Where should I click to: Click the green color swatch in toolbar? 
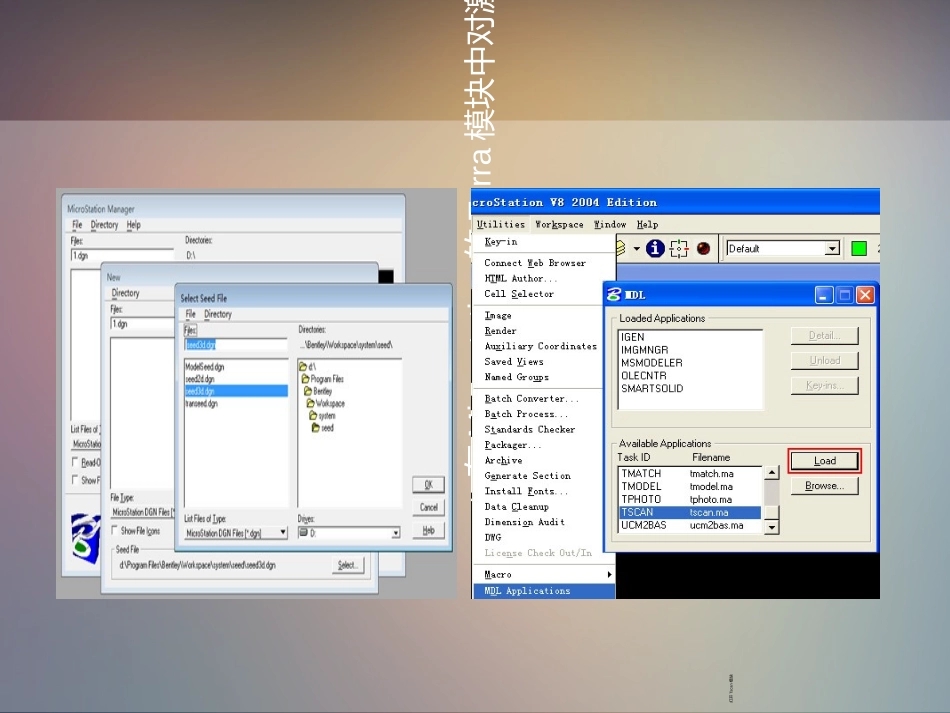point(859,248)
